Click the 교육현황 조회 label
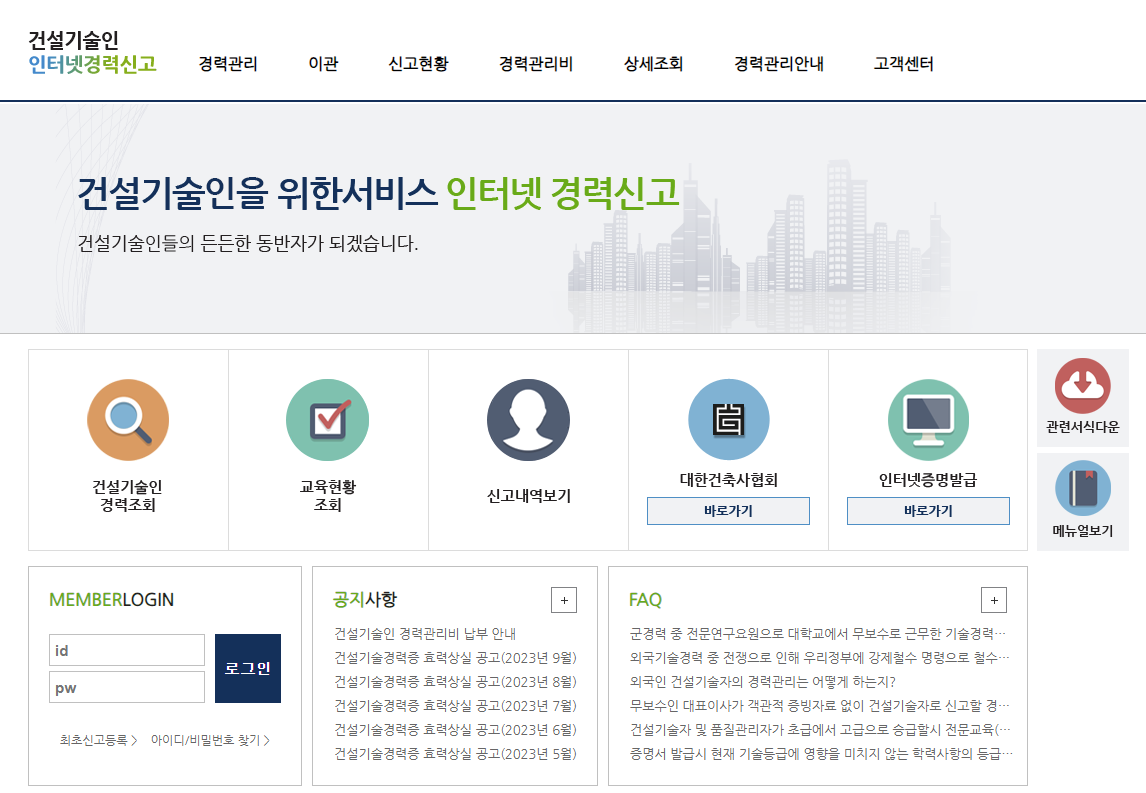1146x793 pixels. click(x=327, y=496)
